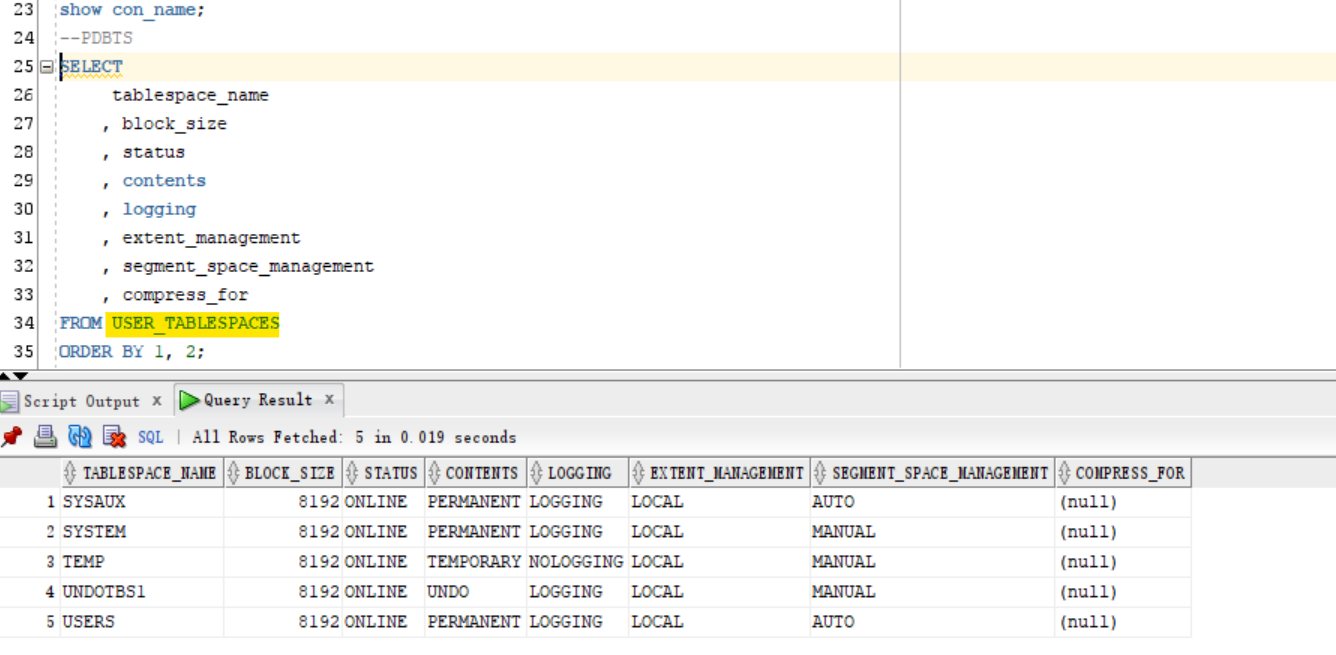Sort by TABLESPACE_NAME column header
The height and width of the screenshot is (655, 1336).
point(141,473)
